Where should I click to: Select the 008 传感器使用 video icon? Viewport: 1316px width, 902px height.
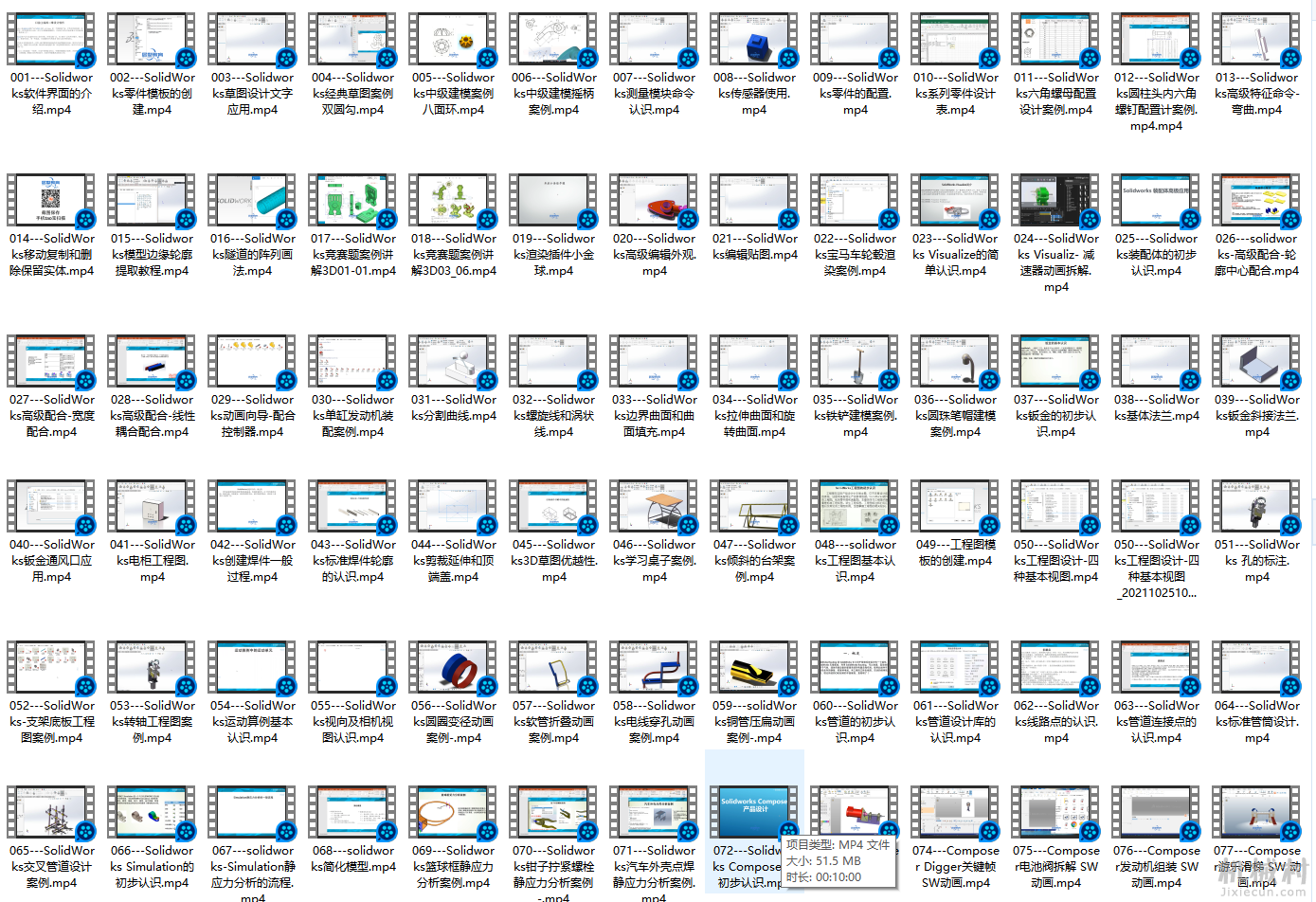(x=754, y=40)
